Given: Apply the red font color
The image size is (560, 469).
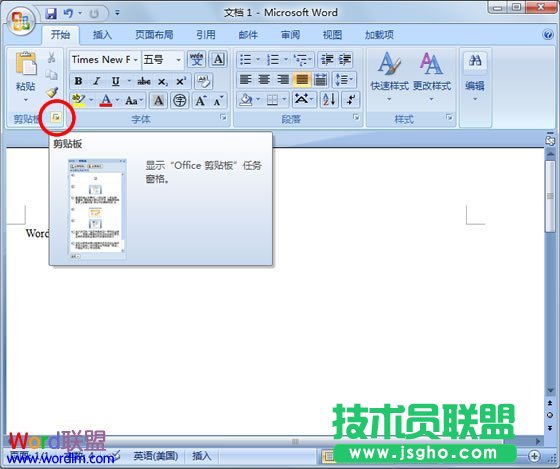Looking at the screenshot, I should pyautogui.click(x=106, y=100).
